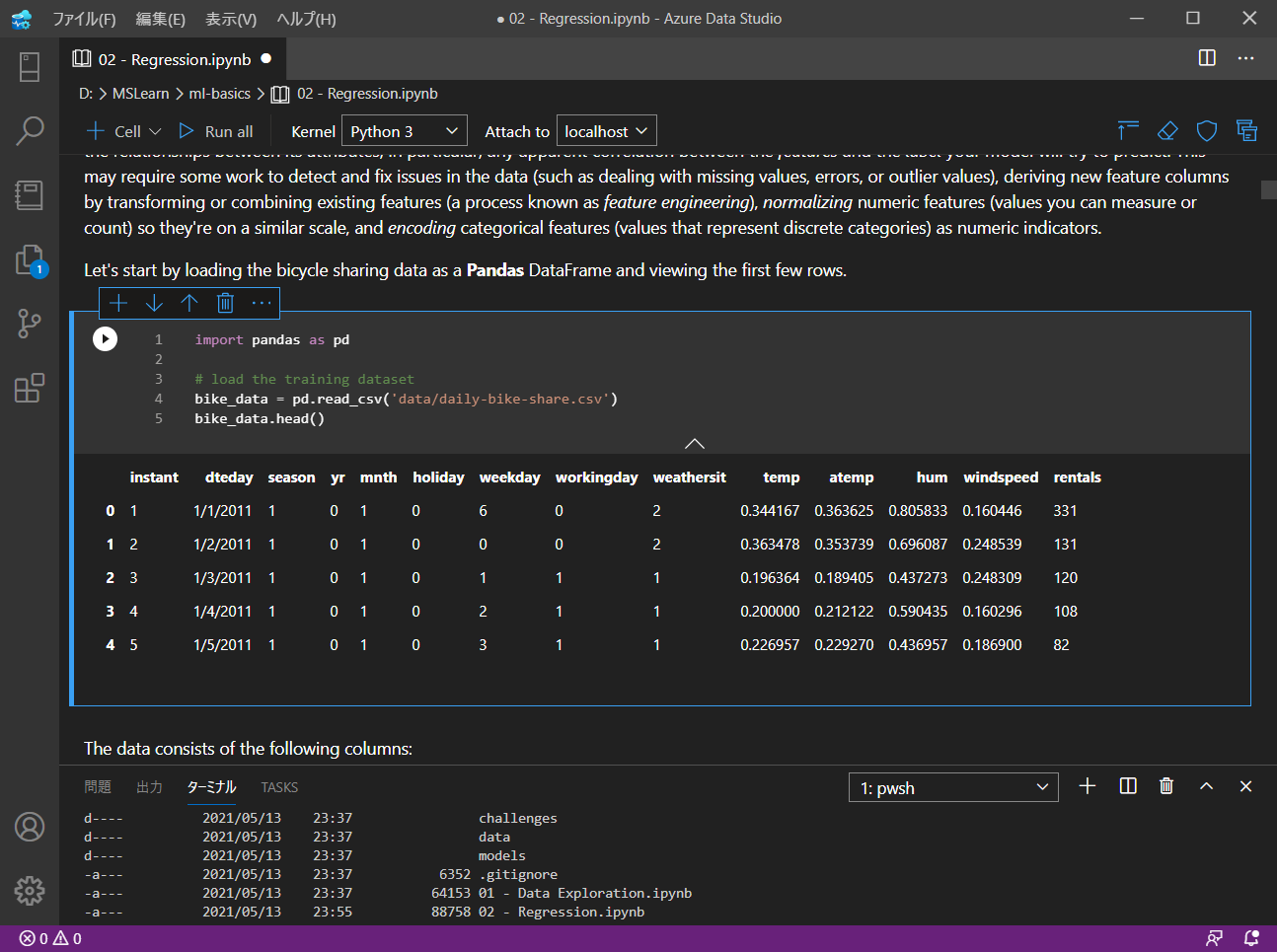The width and height of the screenshot is (1277, 952).
Task: Open the Search view in activity bar
Action: 30,130
